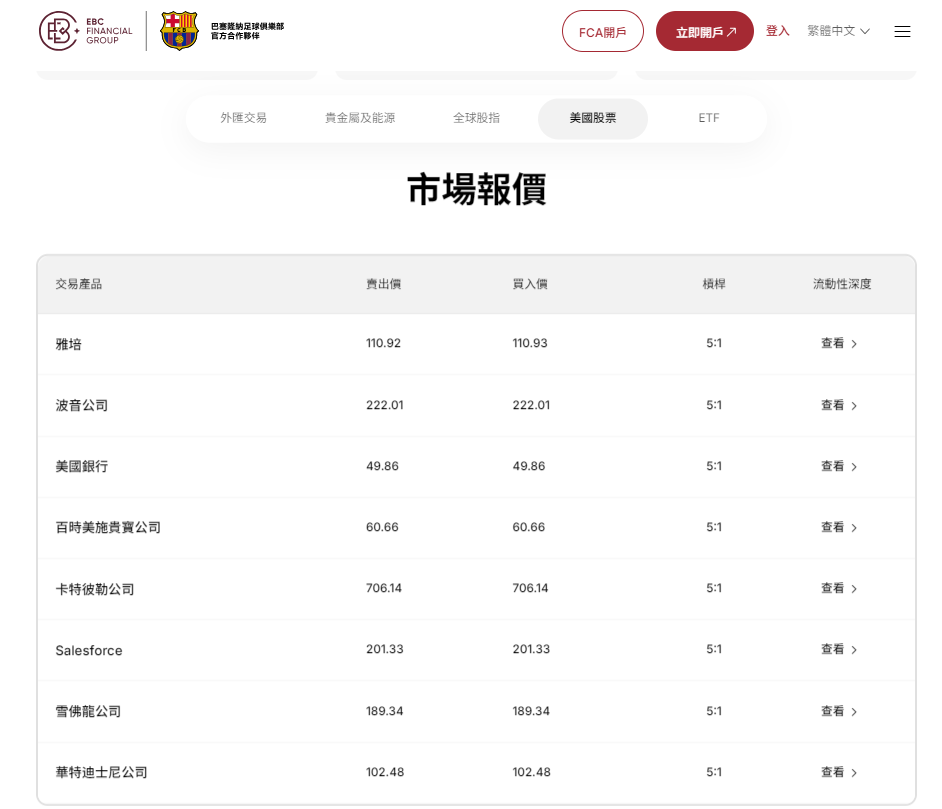Switch to the 全球股指 tab
Viewport: 942px width, 809px height.
coord(477,117)
